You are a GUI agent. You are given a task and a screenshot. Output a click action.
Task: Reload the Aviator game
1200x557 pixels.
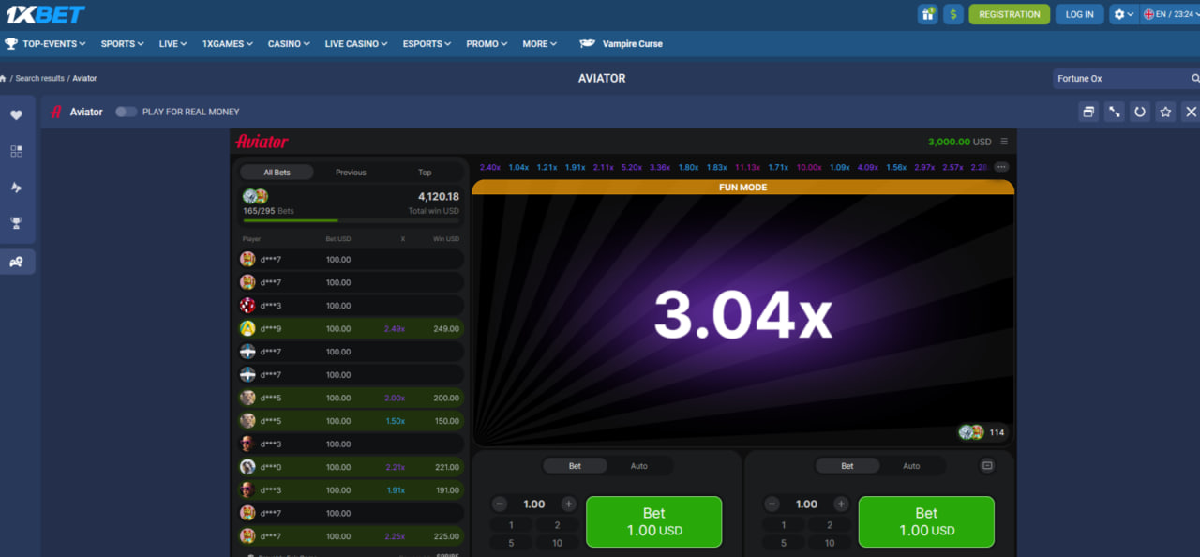click(1140, 112)
